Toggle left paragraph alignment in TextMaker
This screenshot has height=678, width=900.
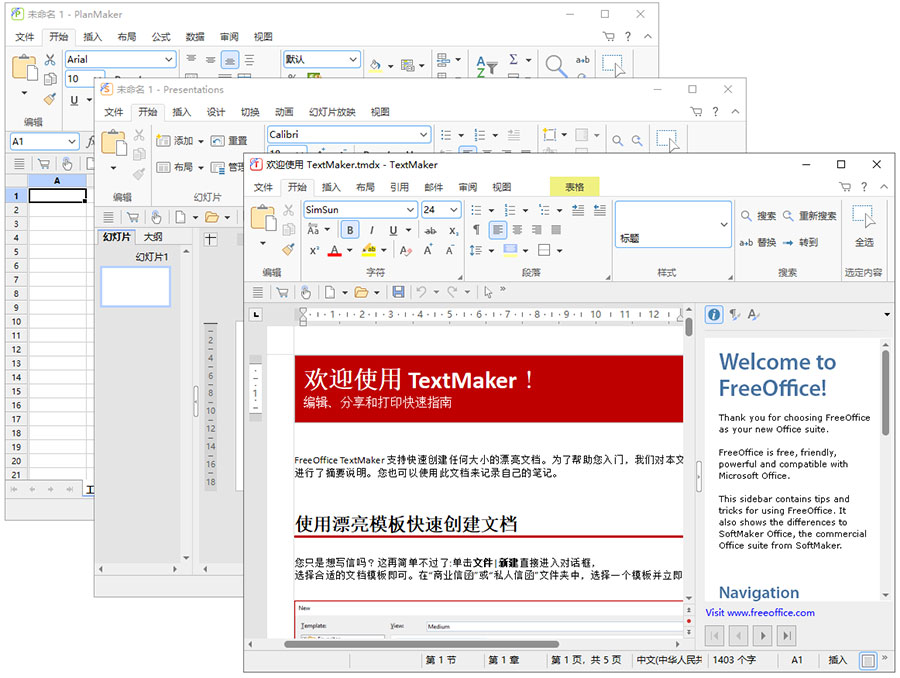click(x=497, y=230)
